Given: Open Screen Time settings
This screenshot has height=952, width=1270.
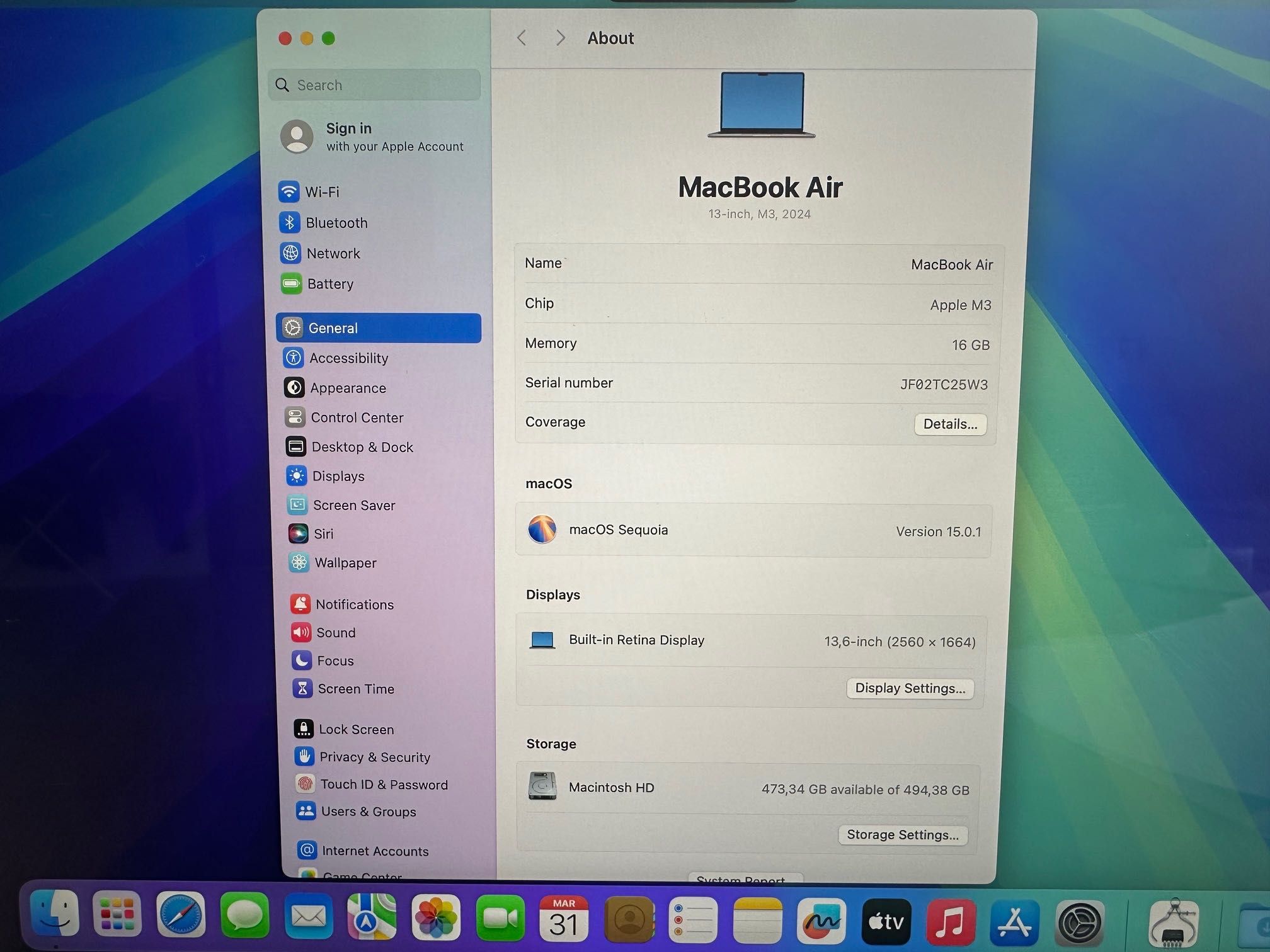Looking at the screenshot, I should (x=344, y=689).
